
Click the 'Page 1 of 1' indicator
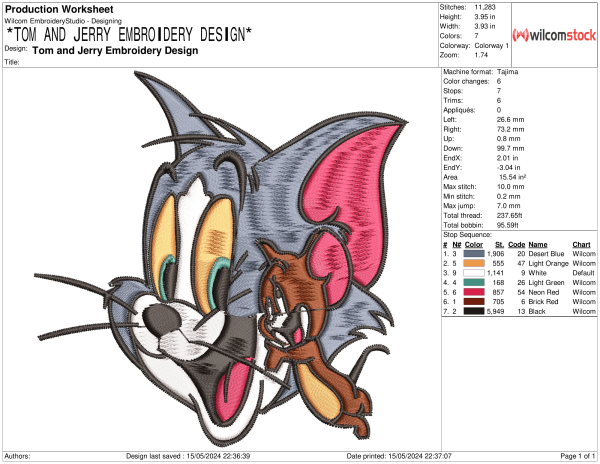tap(578, 456)
